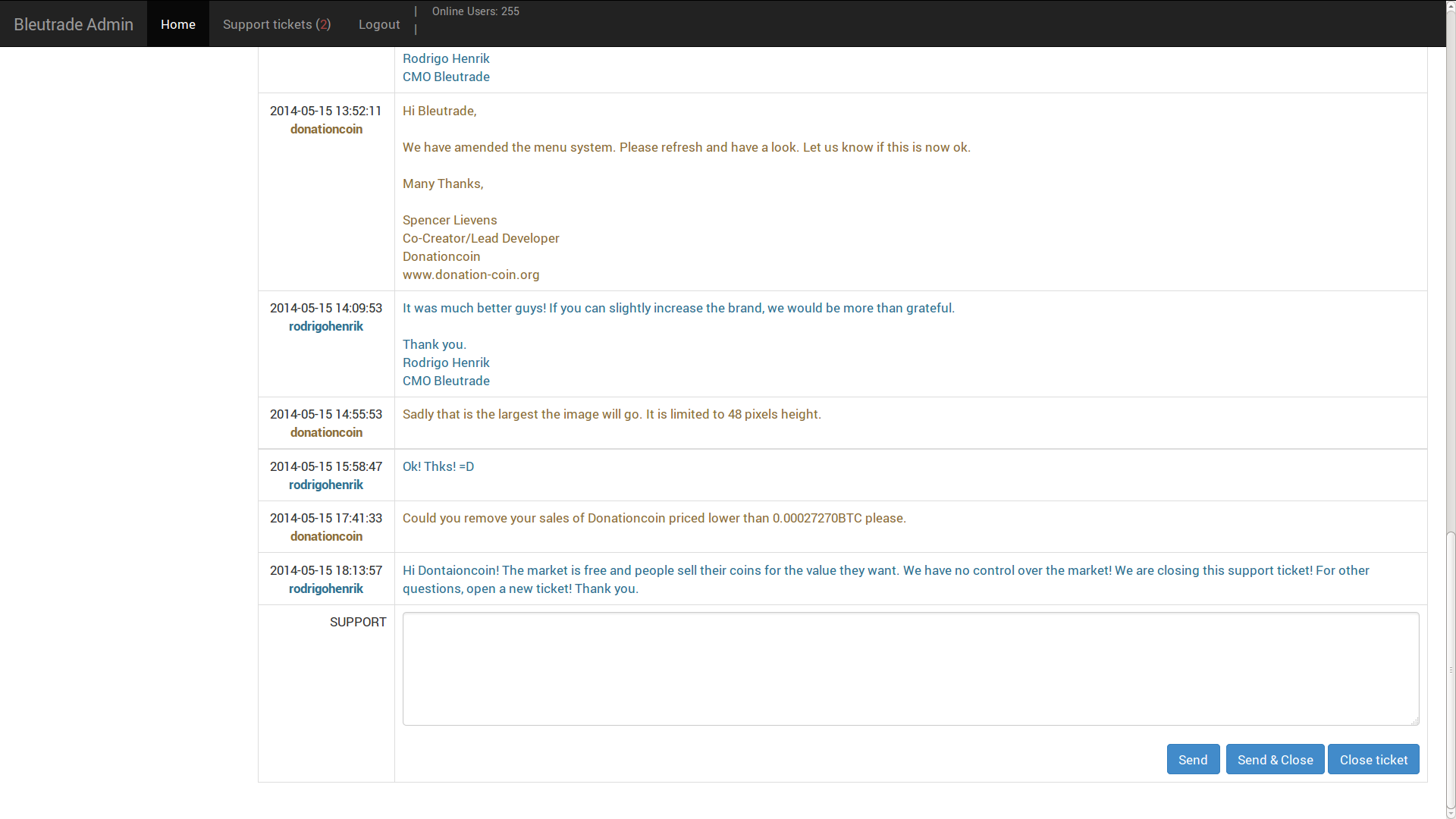Click 'Hi Bleutrade,' greeting line
The image size is (1456, 819).
[x=440, y=111]
